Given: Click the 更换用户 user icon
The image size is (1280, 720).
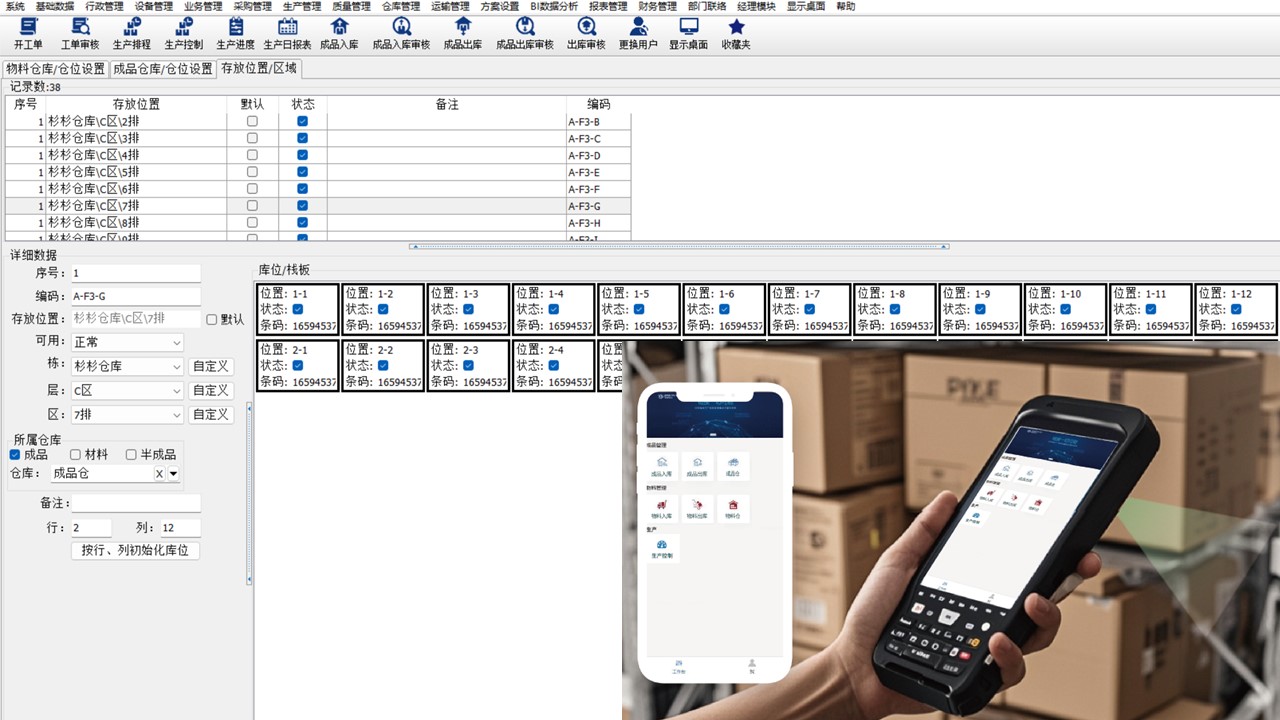Looking at the screenshot, I should pos(638,32).
